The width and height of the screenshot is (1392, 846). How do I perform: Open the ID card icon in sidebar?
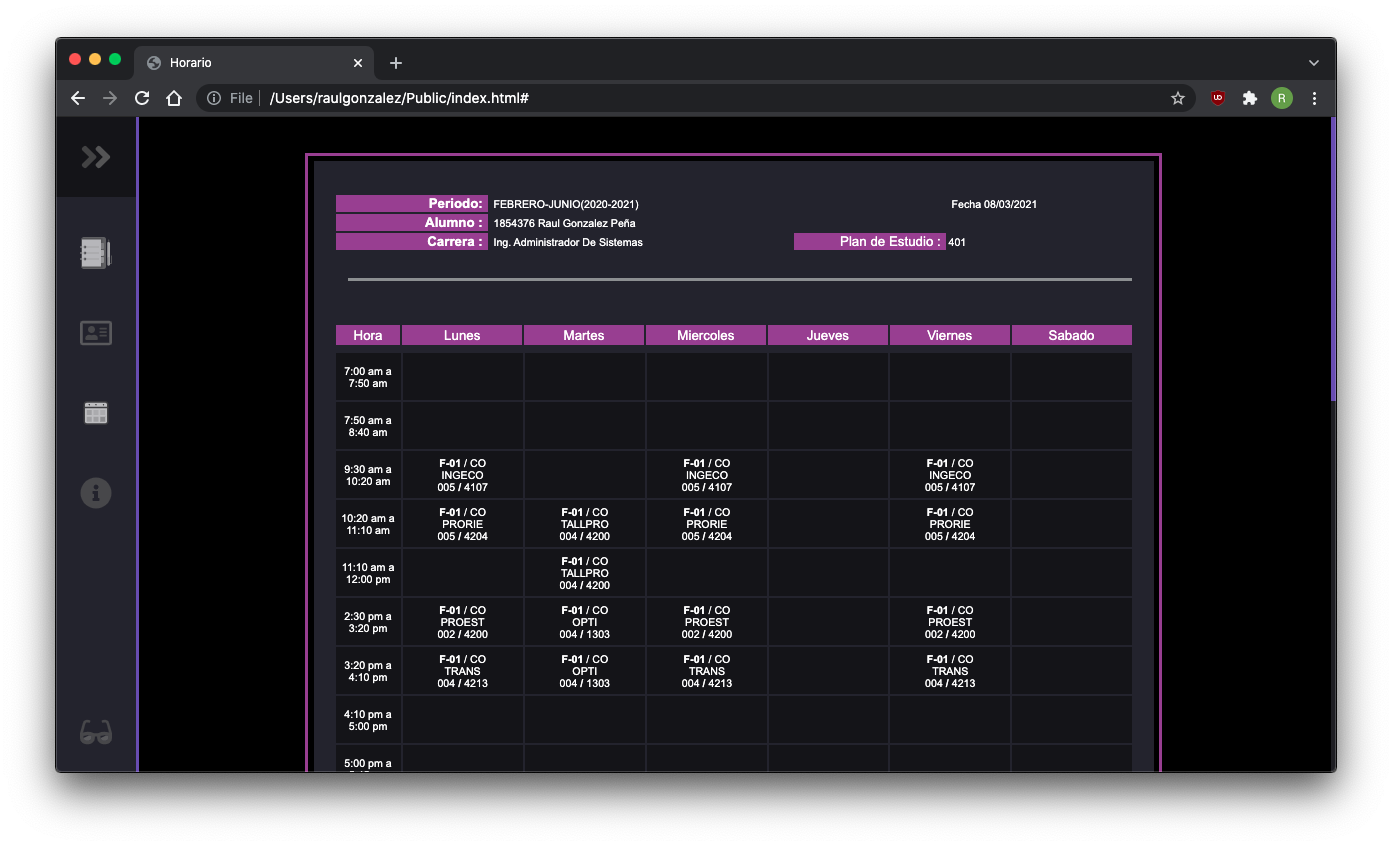[x=96, y=333]
